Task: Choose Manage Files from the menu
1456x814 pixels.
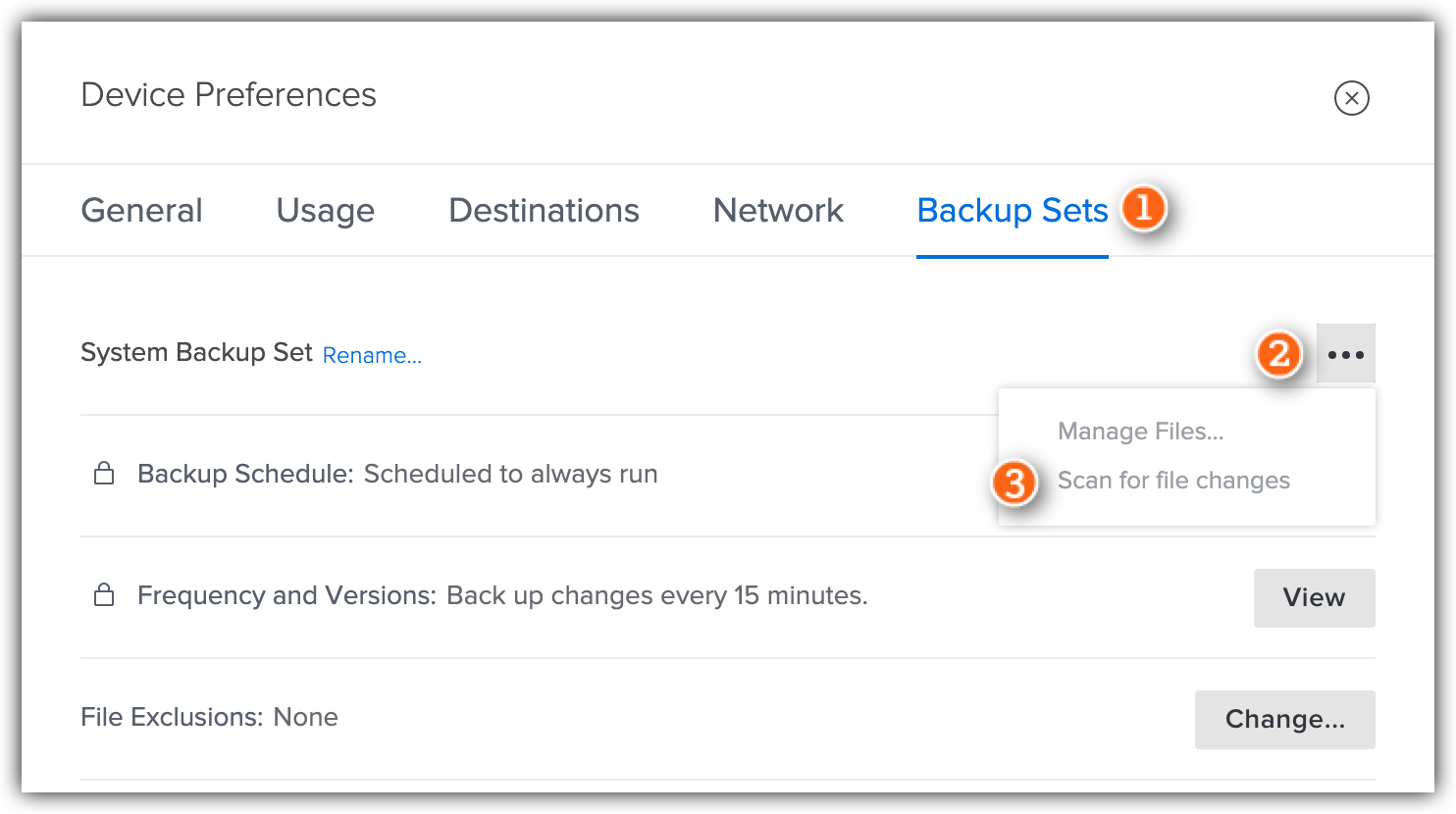Action: pos(1139,431)
